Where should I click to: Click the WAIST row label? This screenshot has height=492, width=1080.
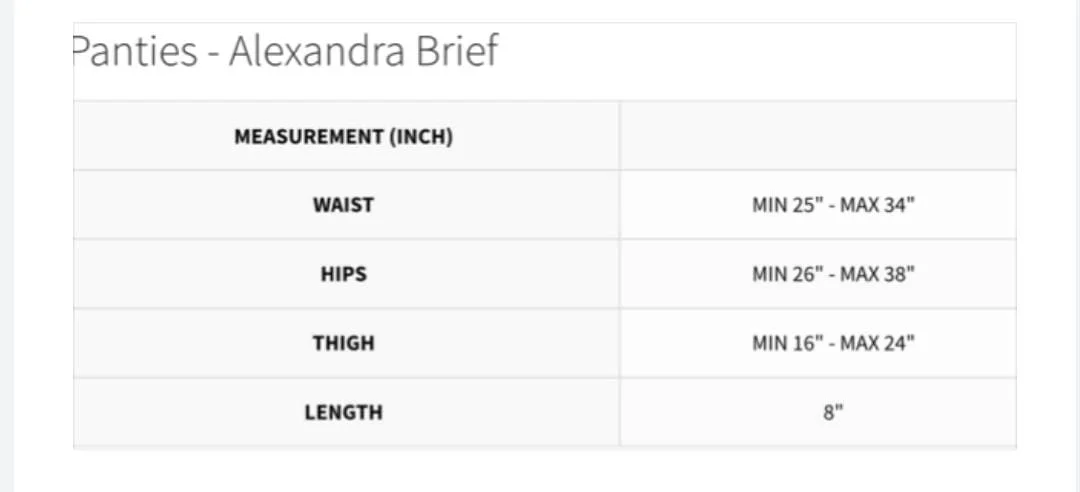pos(343,205)
